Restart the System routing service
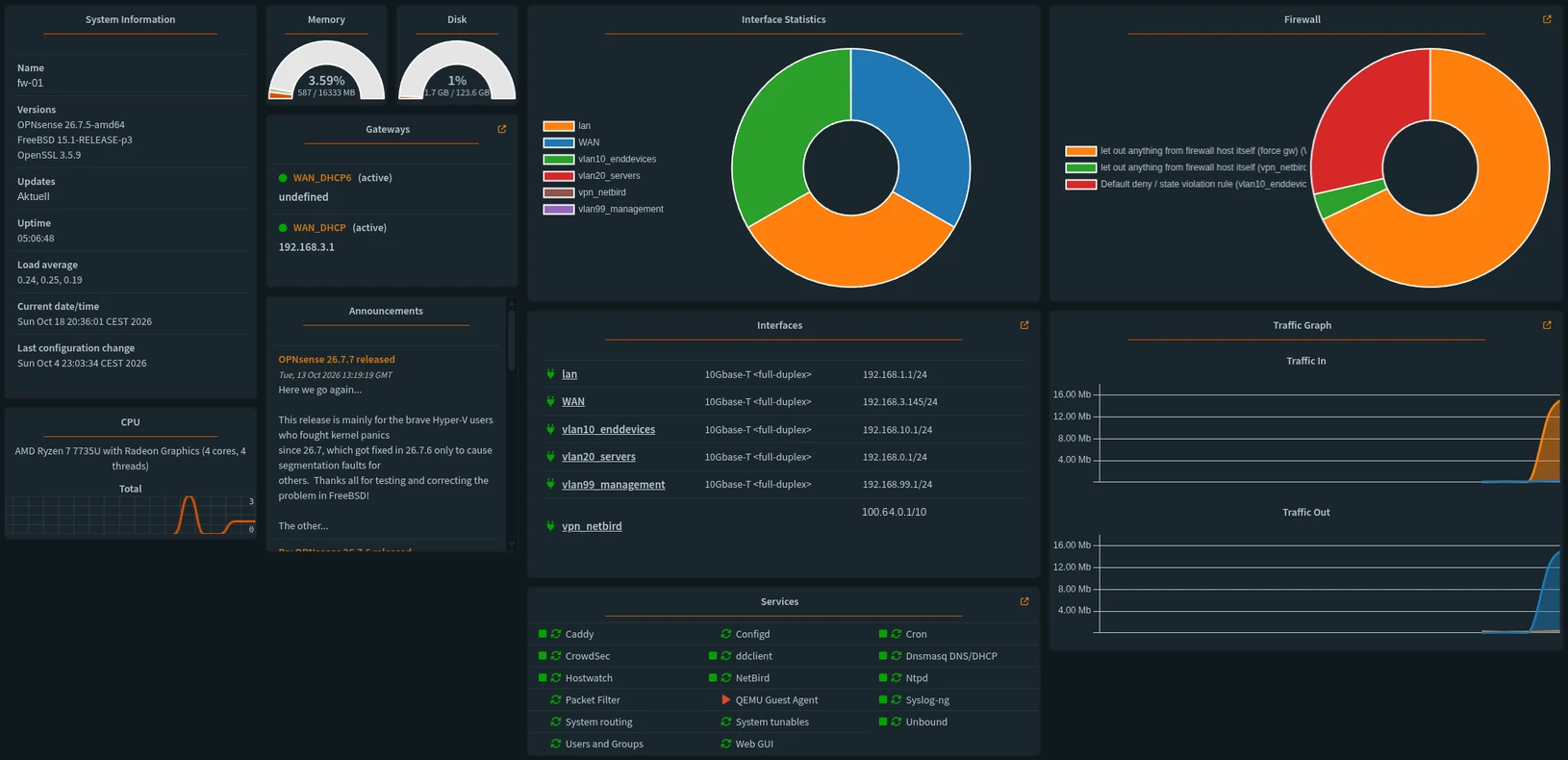This screenshot has width=1568, height=760. click(x=556, y=722)
